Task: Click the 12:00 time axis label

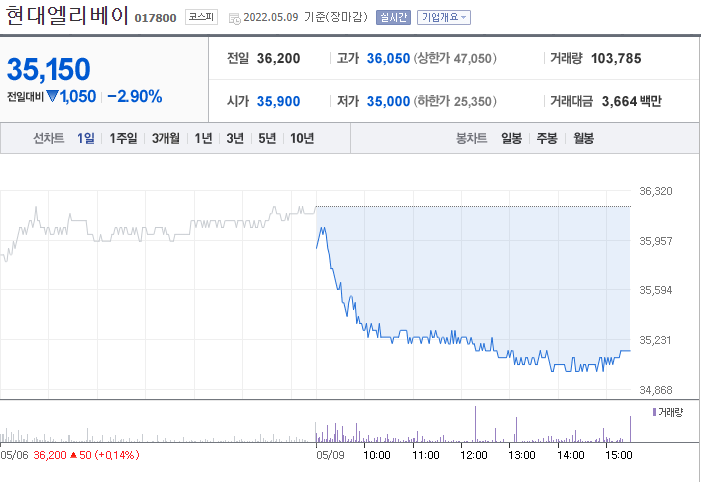Action: coord(473,455)
